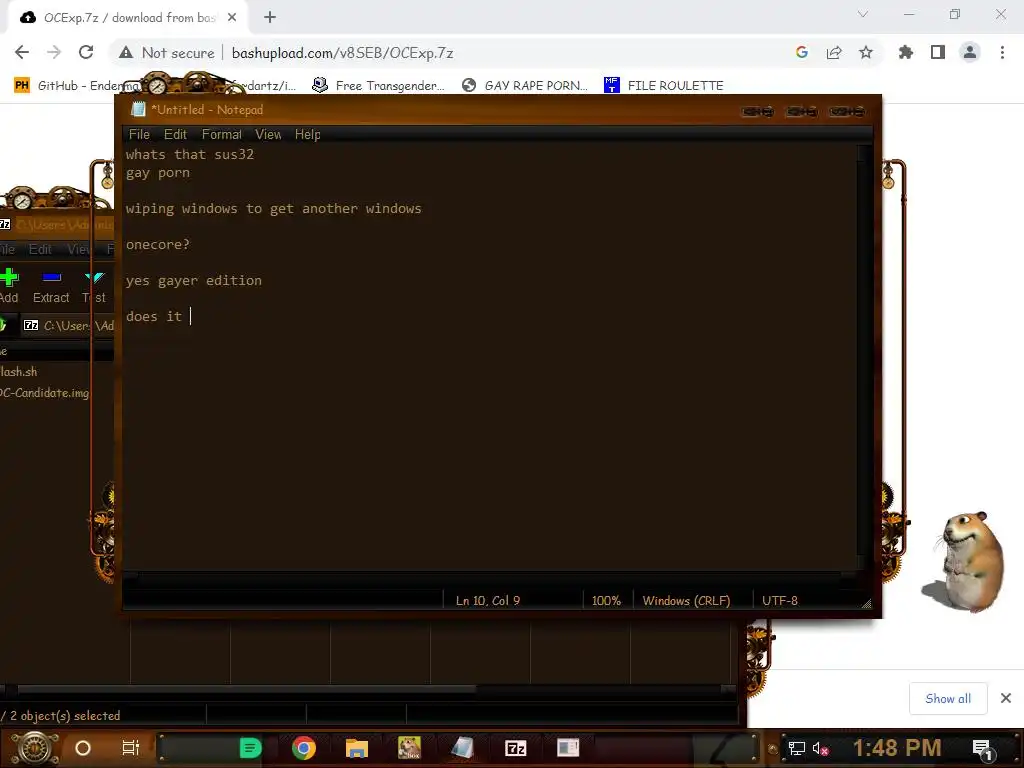Open the hamster box taskbar icon
Screen dimensions: 1024x768
coord(409,748)
